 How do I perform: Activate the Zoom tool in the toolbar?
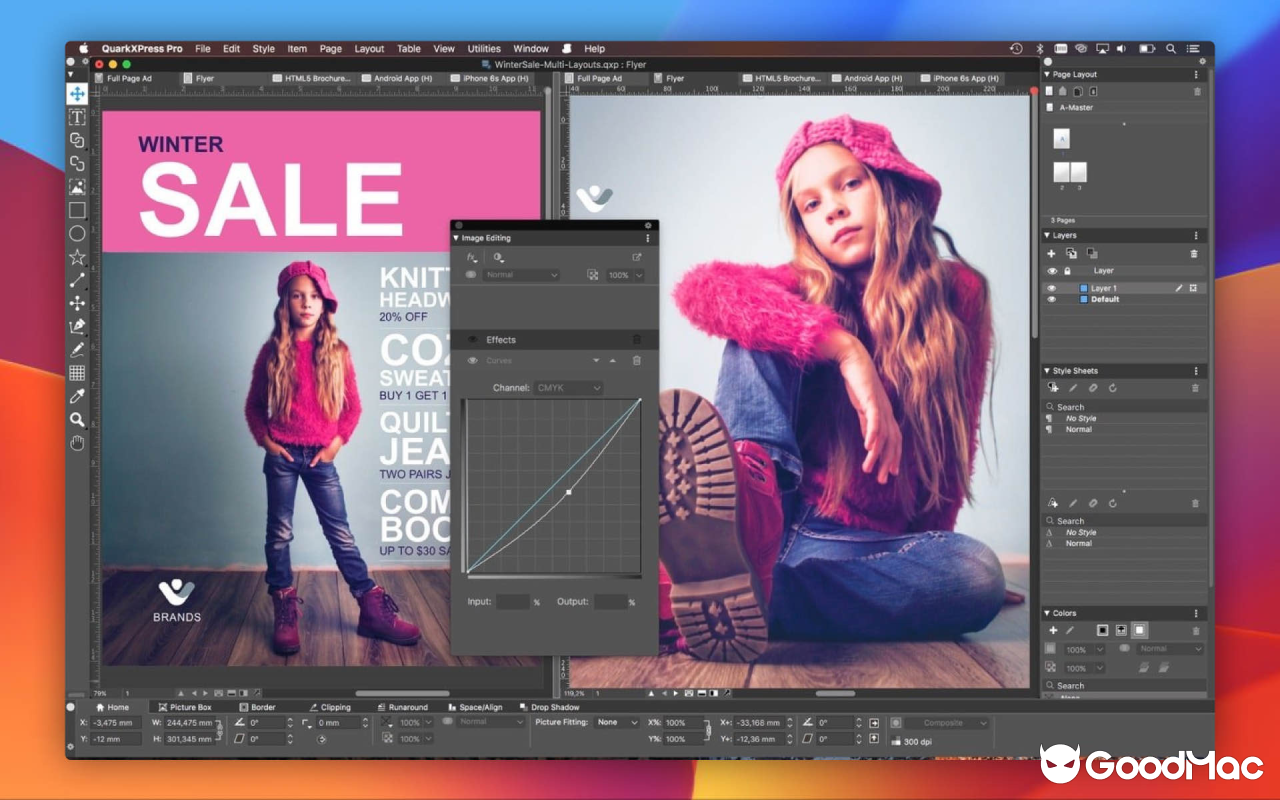pyautogui.click(x=77, y=420)
